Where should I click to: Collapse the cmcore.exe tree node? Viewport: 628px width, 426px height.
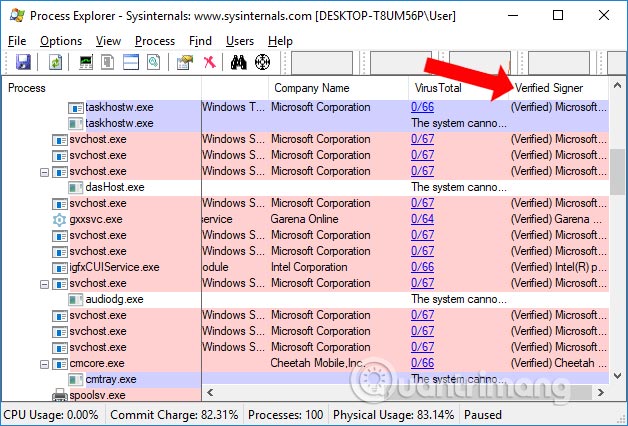pos(44,364)
